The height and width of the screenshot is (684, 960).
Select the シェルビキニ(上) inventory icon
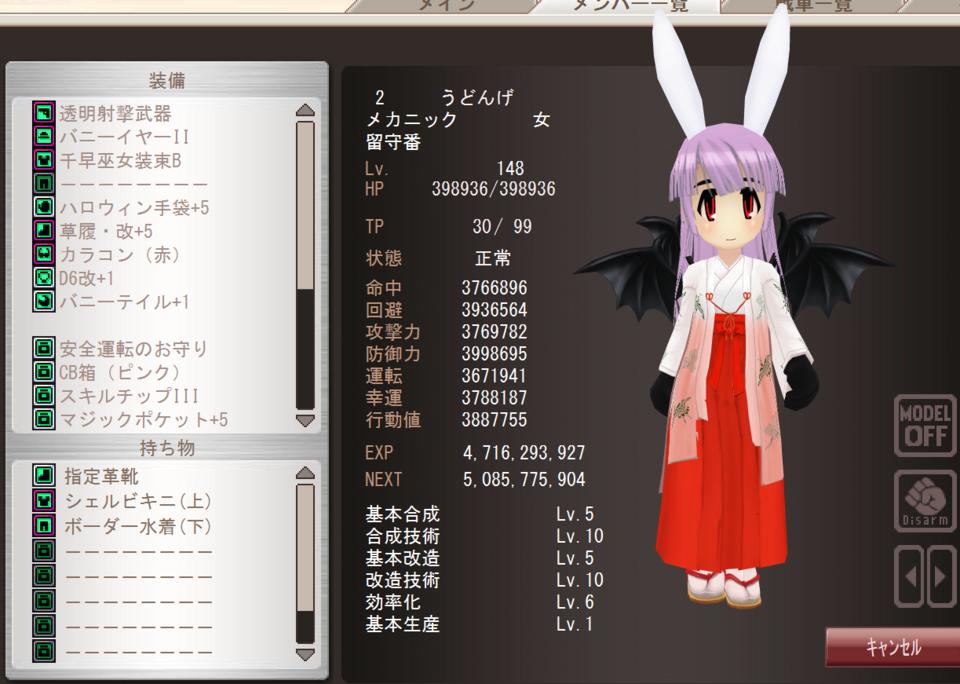coord(43,501)
